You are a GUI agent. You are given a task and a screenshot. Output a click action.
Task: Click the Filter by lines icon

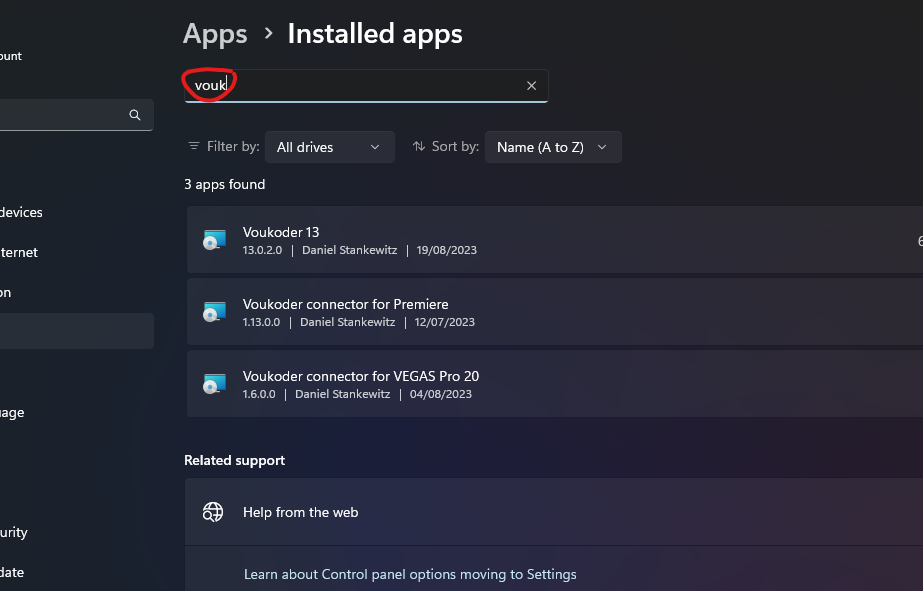tap(194, 146)
